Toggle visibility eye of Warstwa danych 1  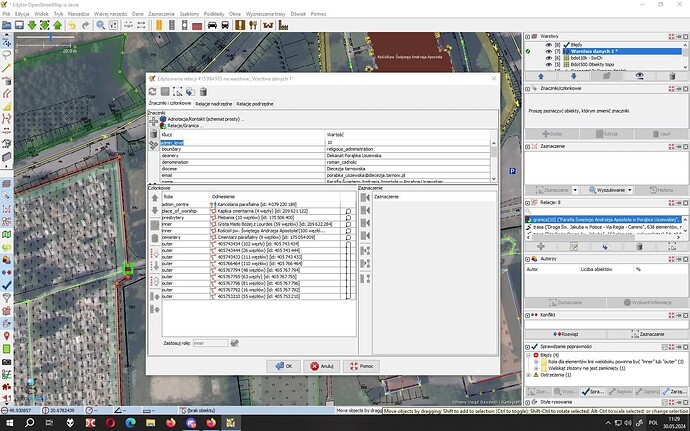[548, 52]
